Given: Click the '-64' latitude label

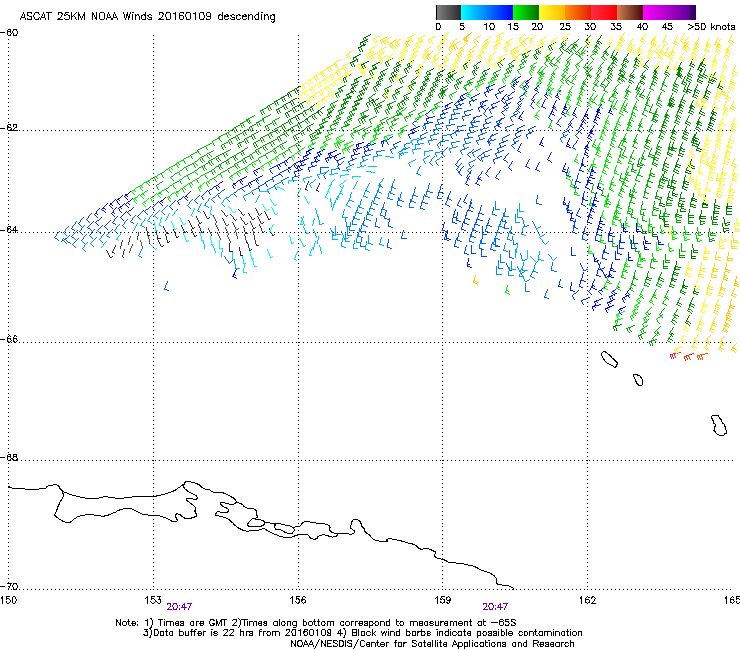Looking at the screenshot, I should point(9,230).
